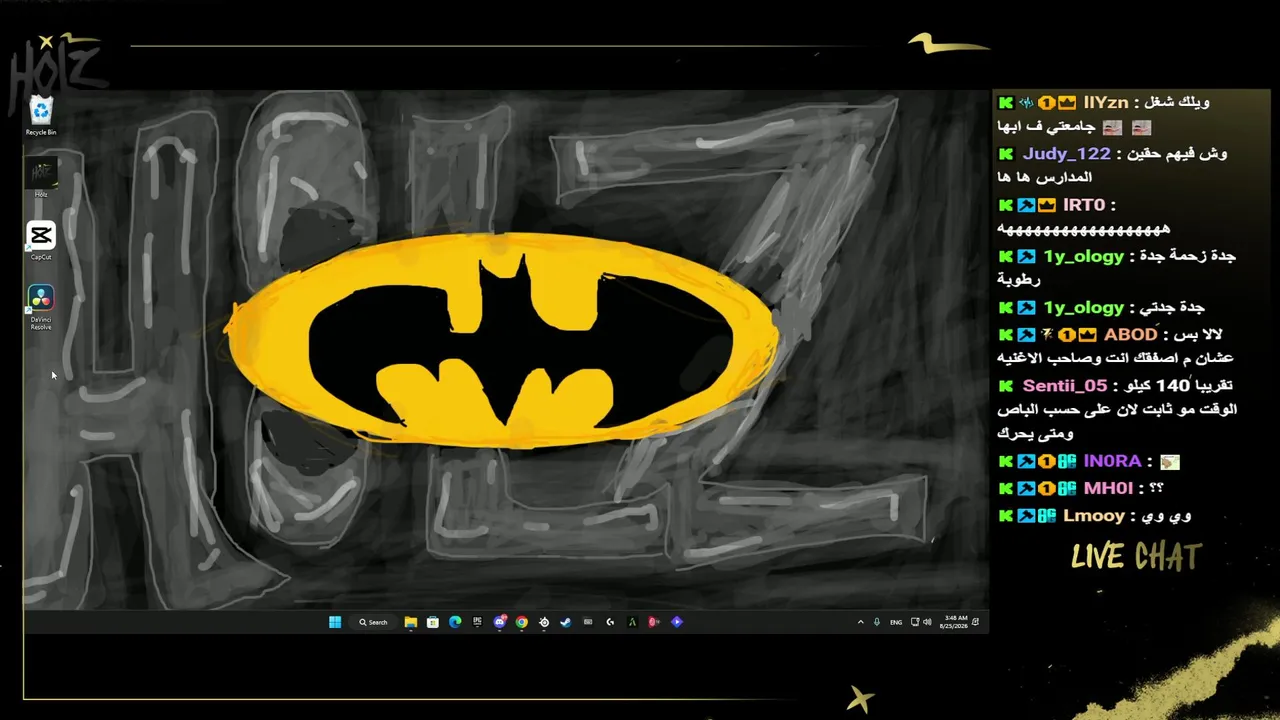Open the red circular app in taskbar
The image size is (1280, 720).
click(654, 622)
